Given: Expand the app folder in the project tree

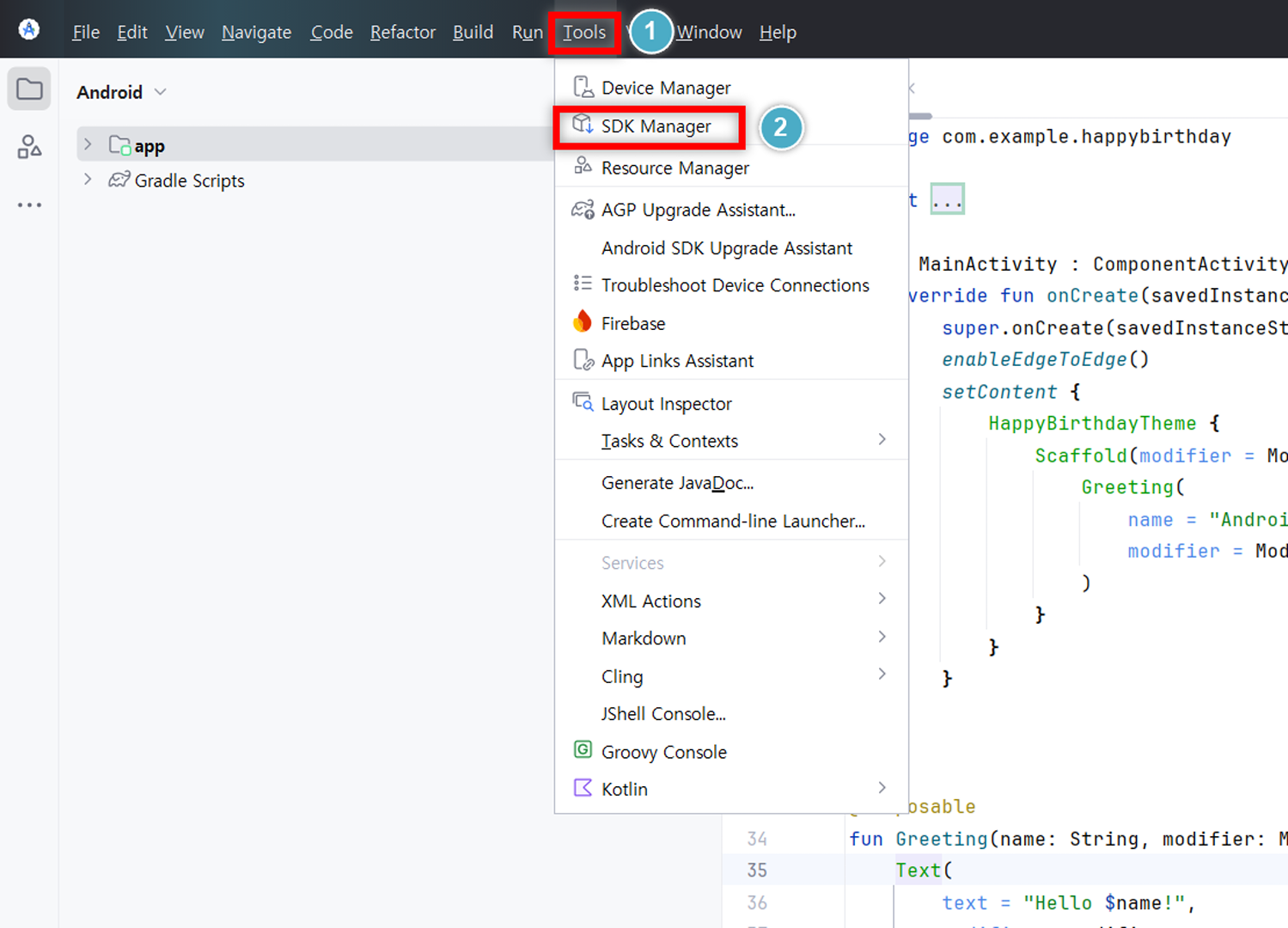Looking at the screenshot, I should 89,144.
